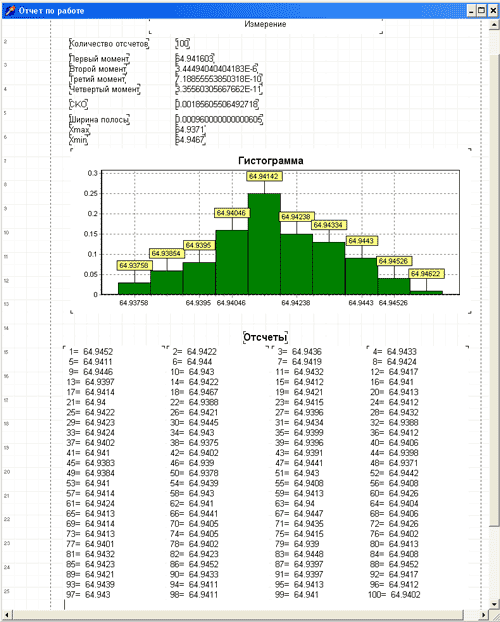Click the 64.93854 histogram bar label

coord(167,253)
